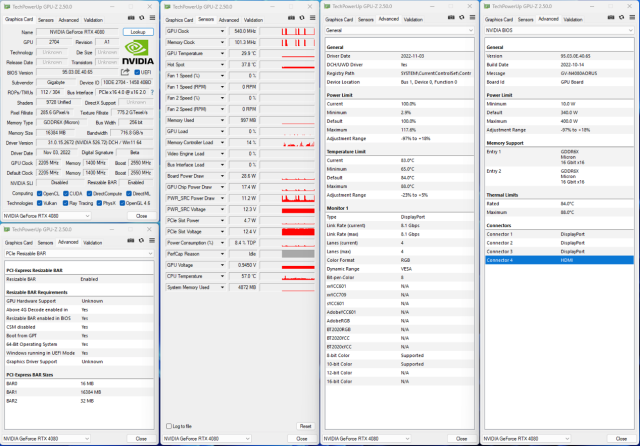The width and height of the screenshot is (640, 446).
Task: Click GPU-Z title bar icon of Graphics Card window
Action: coord(7,7)
